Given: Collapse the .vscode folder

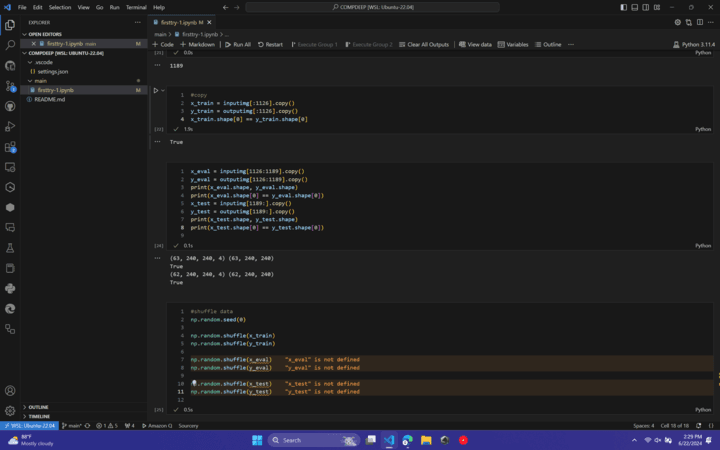Looking at the screenshot, I should 44,62.
